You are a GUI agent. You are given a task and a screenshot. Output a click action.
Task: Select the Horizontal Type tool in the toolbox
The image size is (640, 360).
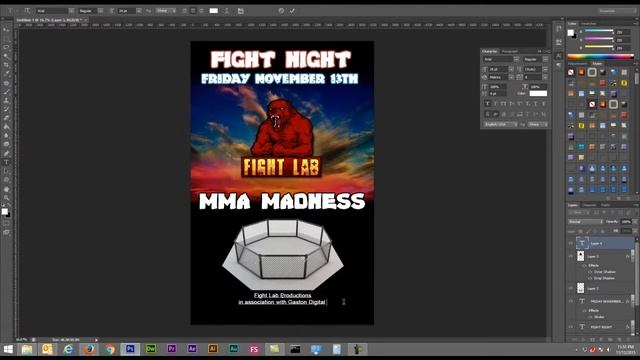click(x=6, y=162)
